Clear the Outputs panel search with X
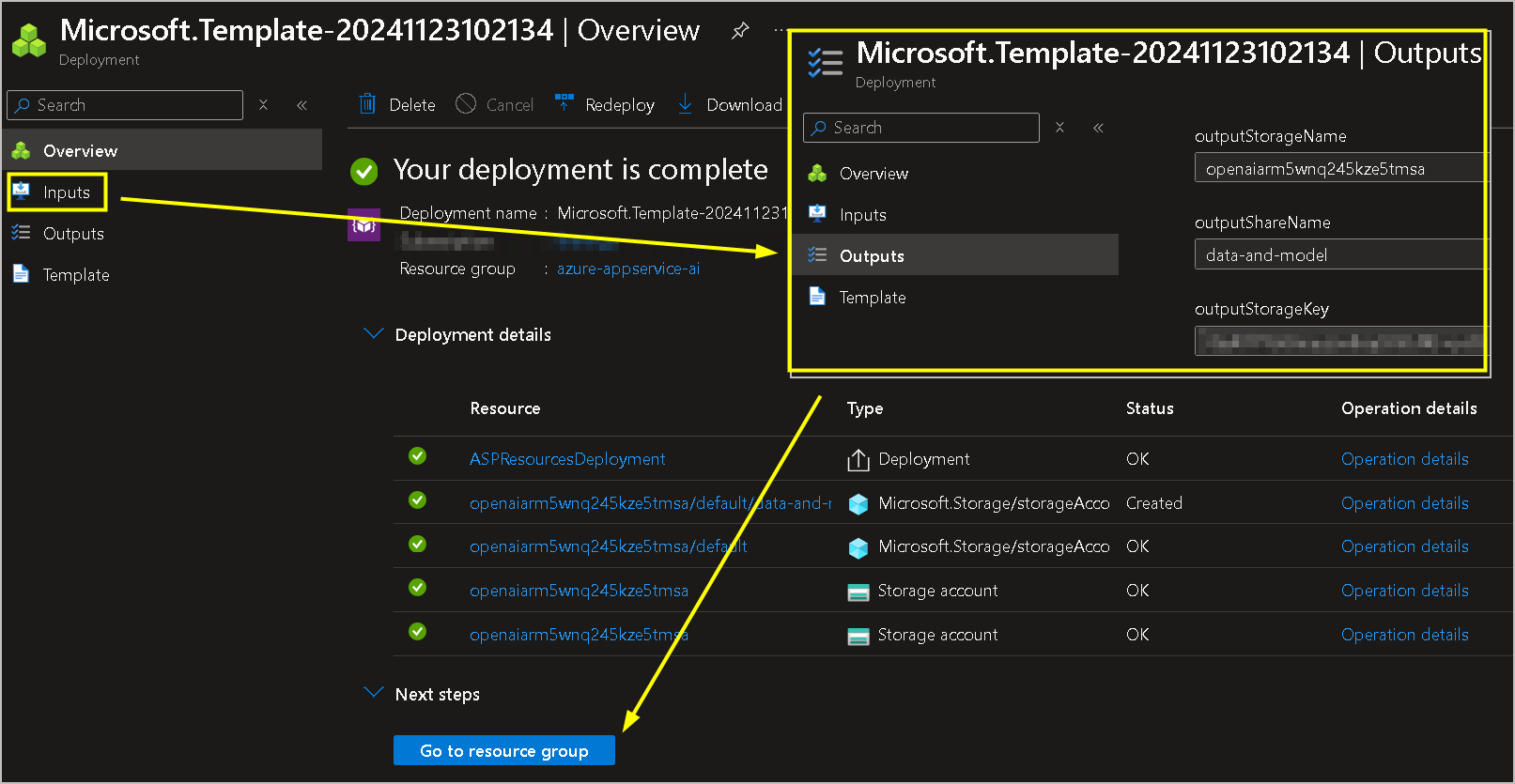 (1059, 128)
